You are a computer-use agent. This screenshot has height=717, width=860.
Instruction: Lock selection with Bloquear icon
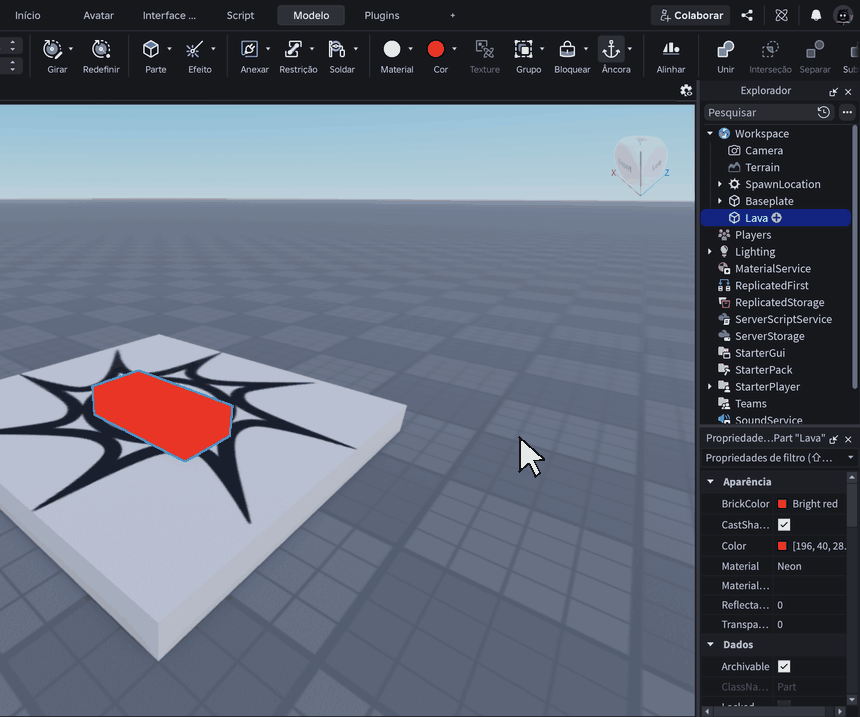(x=567, y=49)
